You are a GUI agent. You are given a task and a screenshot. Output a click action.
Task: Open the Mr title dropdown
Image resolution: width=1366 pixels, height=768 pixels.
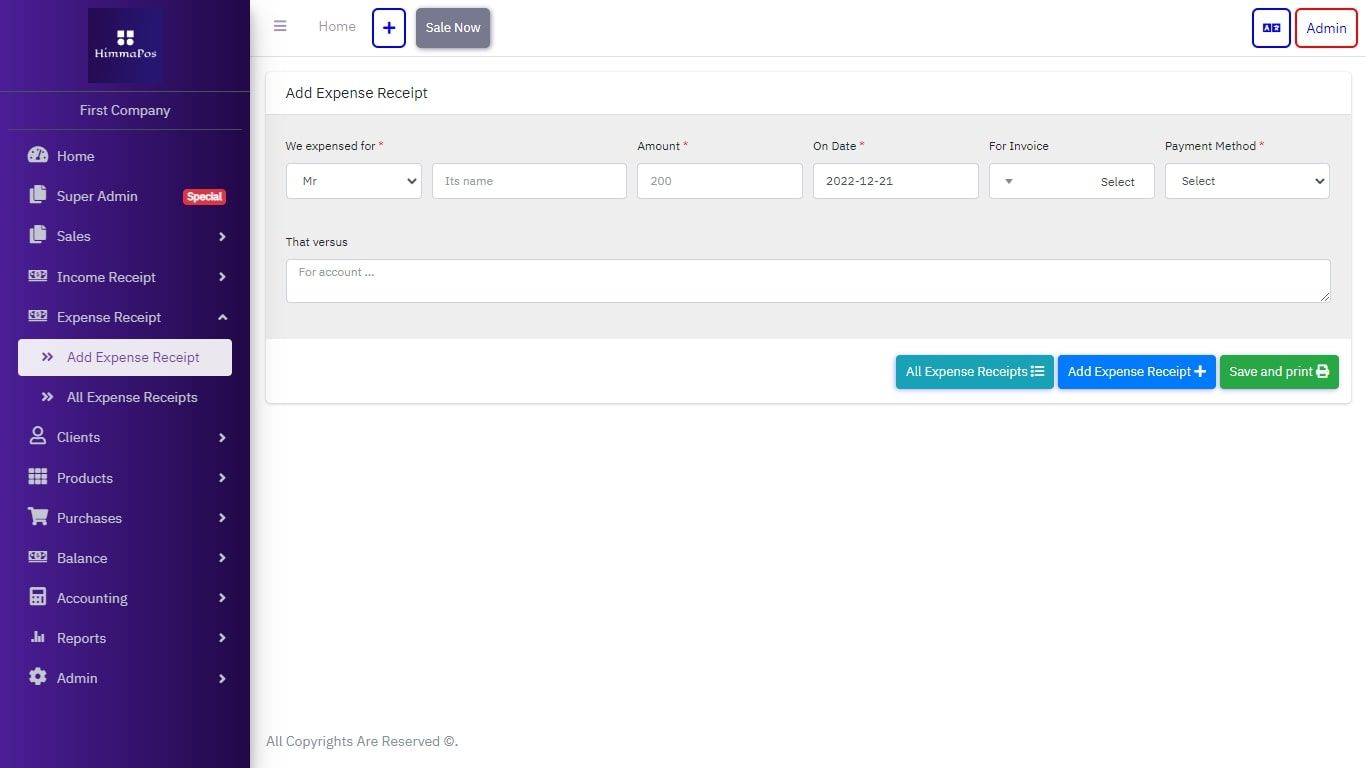pos(354,181)
